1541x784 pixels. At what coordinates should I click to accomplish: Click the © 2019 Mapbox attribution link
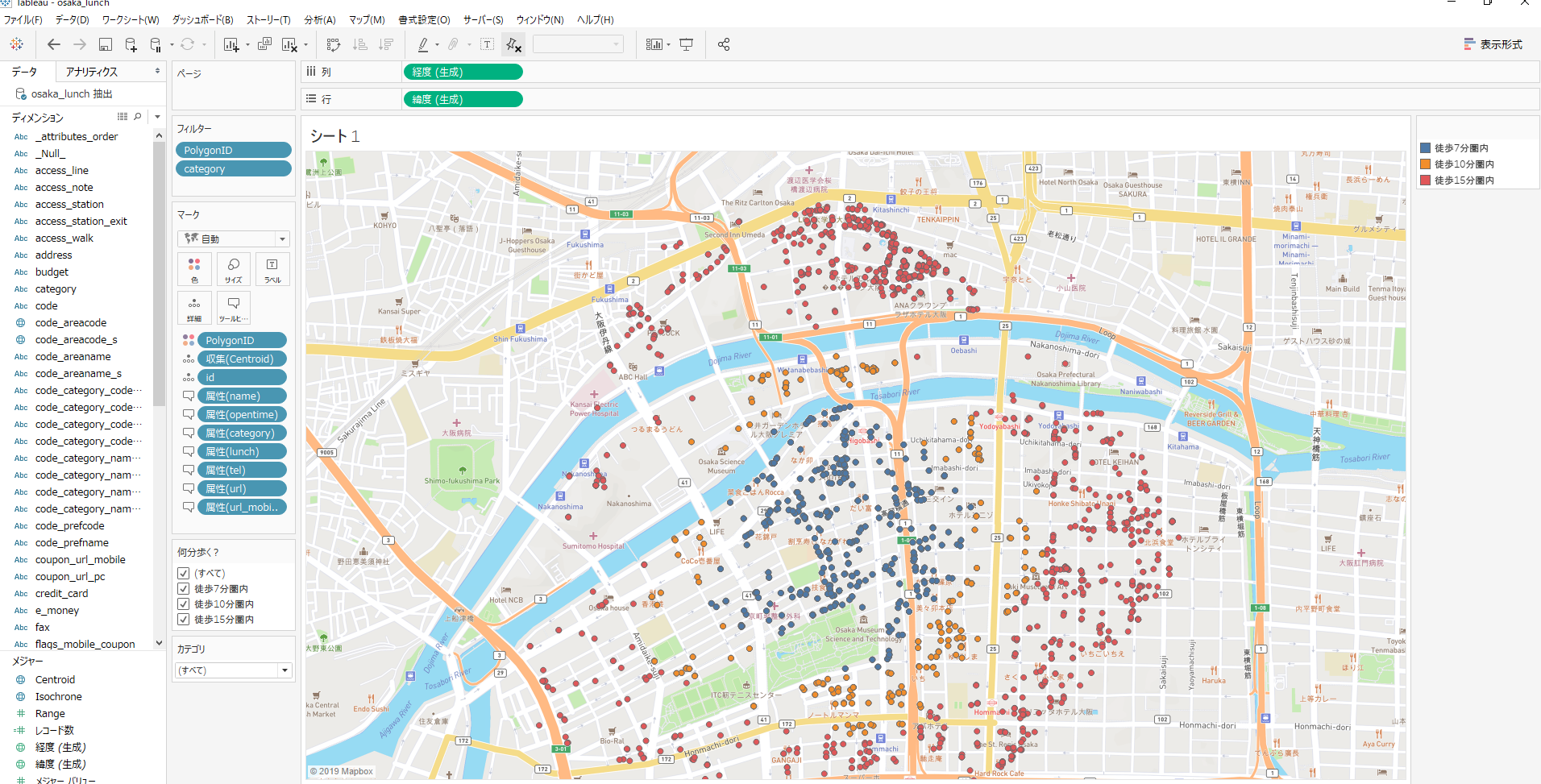click(x=342, y=770)
